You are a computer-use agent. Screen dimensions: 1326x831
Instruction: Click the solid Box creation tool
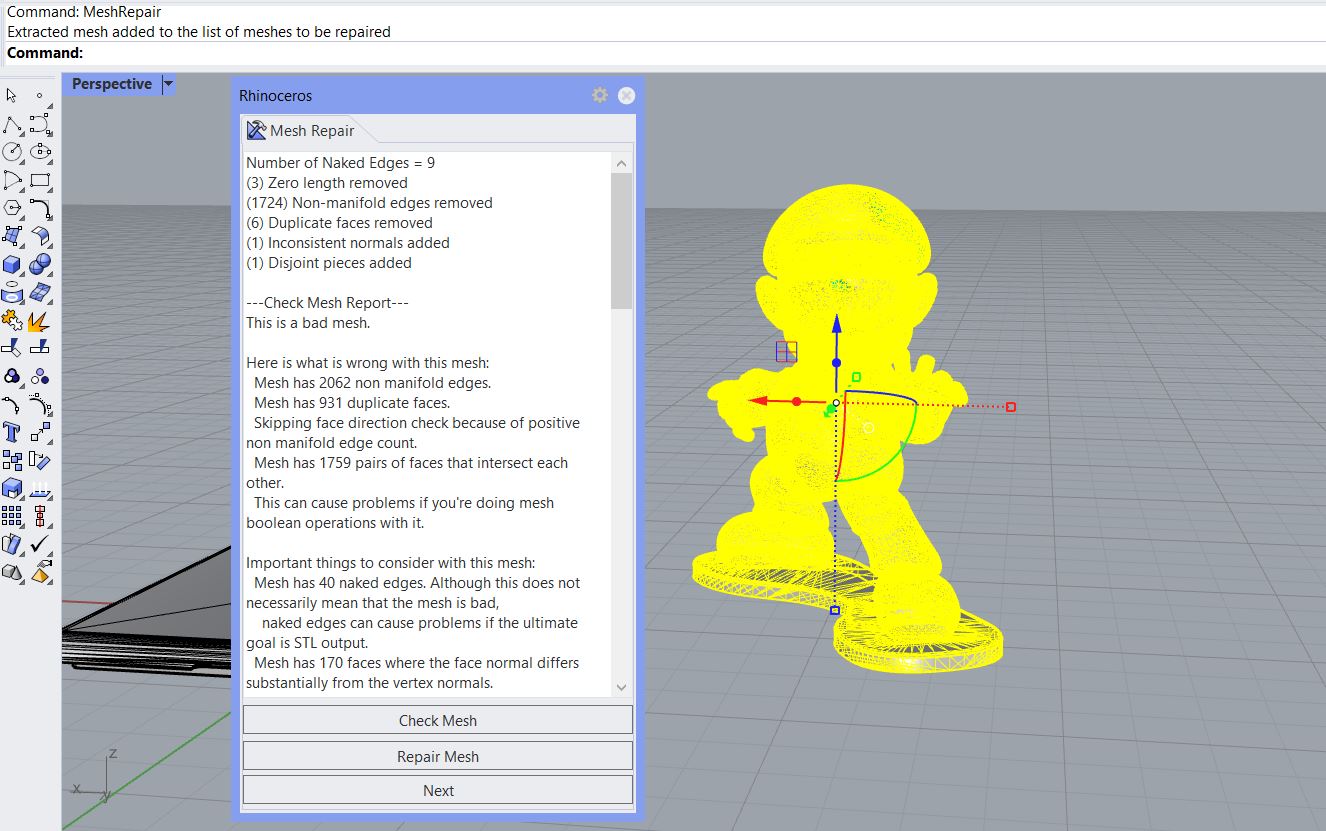12,265
